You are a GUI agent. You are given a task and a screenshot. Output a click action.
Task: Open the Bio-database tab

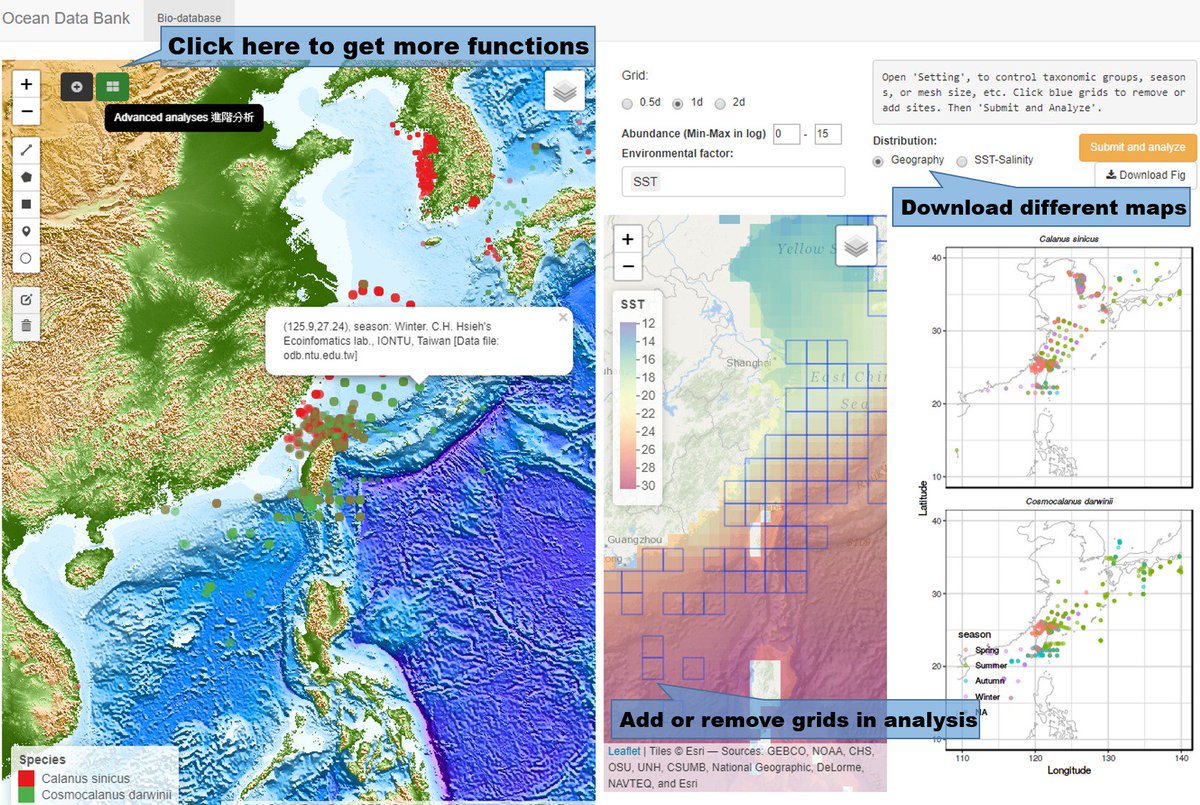tap(188, 18)
